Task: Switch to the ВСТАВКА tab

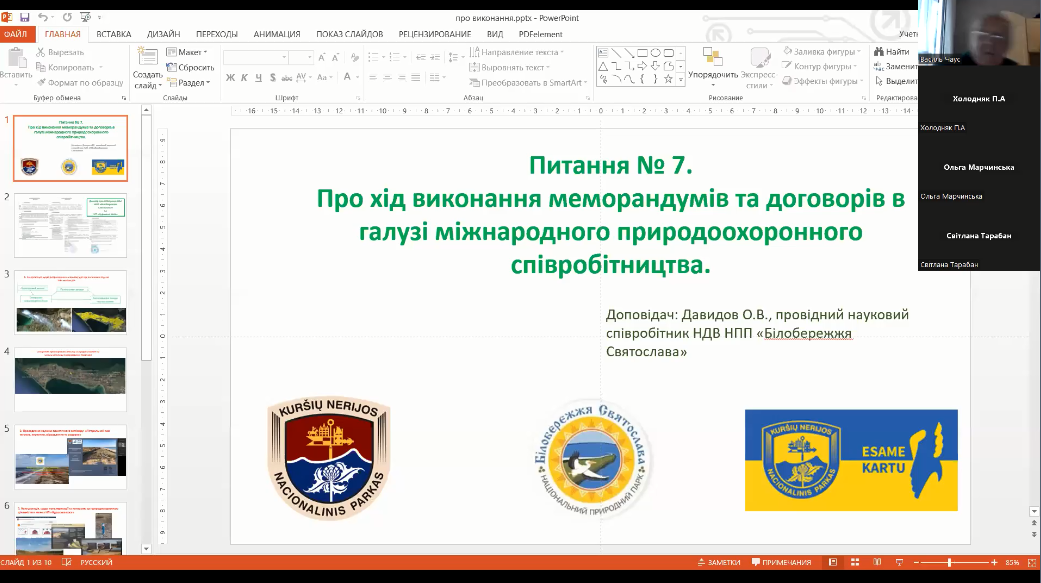Action: [114, 34]
